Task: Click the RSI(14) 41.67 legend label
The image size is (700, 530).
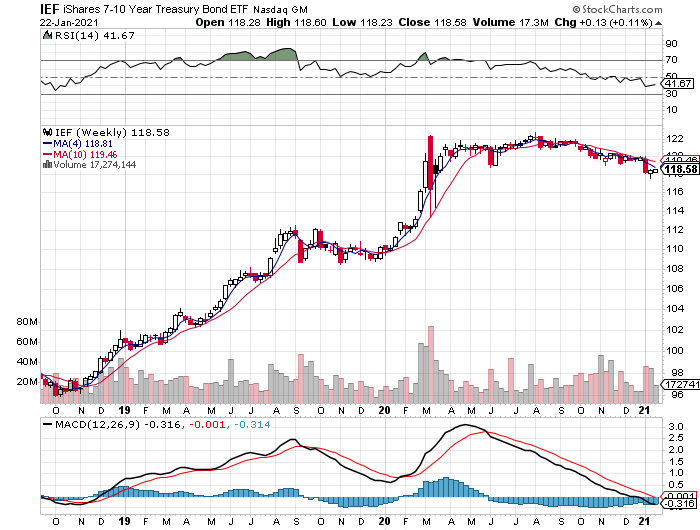Action: [x=95, y=35]
